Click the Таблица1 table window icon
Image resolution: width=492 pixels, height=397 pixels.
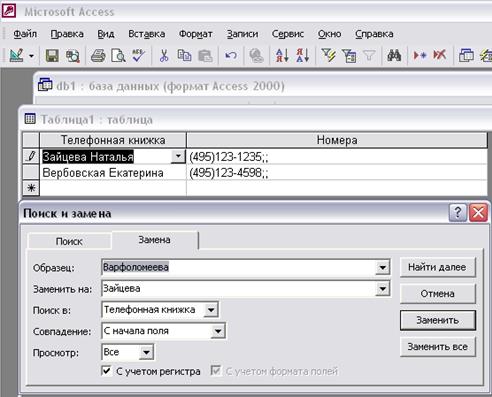click(x=30, y=118)
